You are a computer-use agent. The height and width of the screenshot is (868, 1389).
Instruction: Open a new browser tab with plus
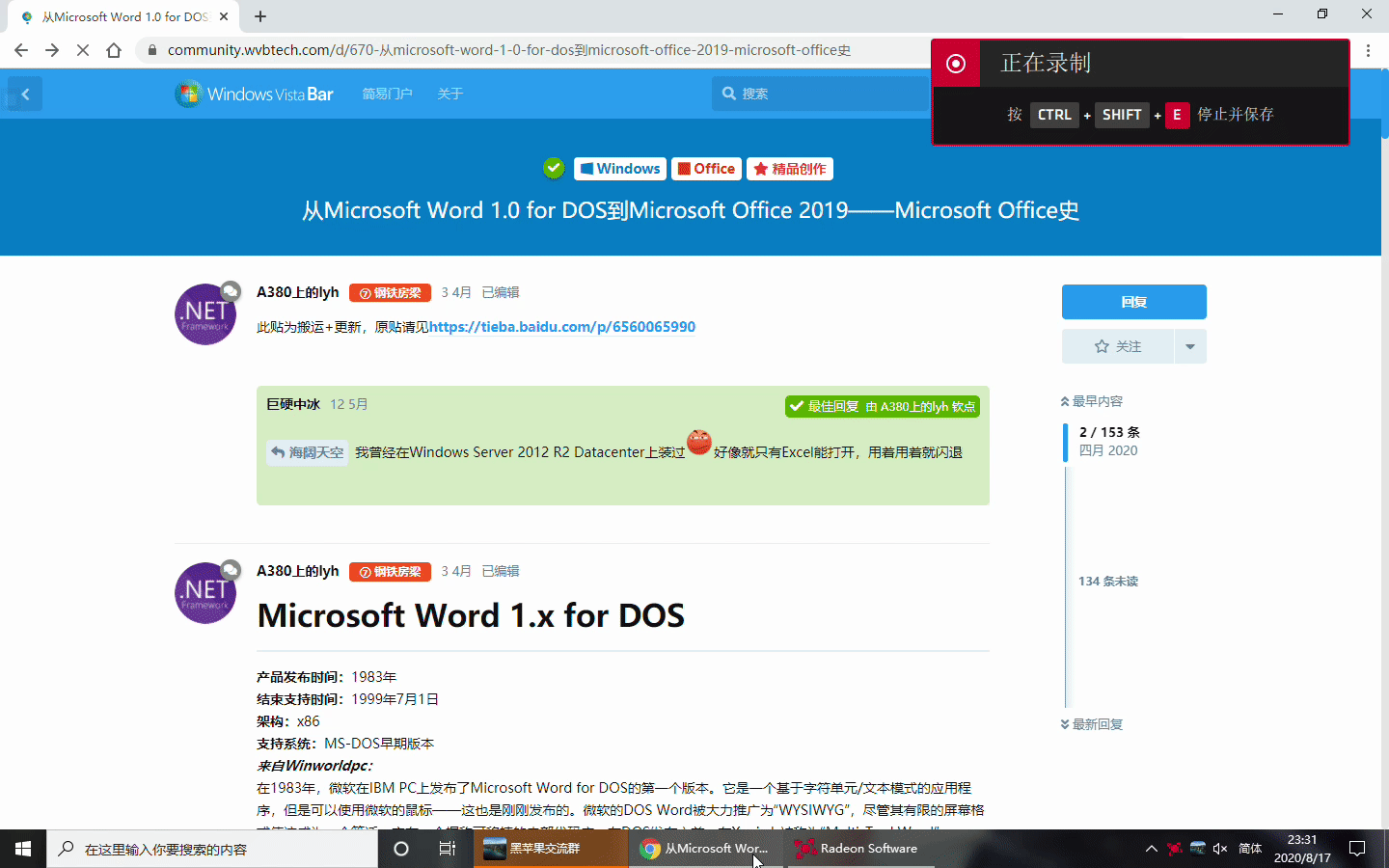pyautogui.click(x=260, y=16)
